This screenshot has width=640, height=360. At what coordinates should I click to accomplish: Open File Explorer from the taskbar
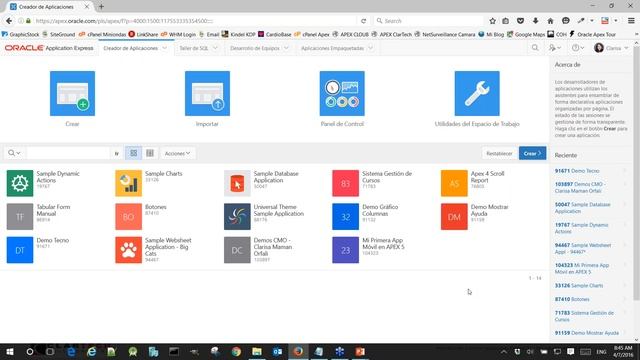[x=257, y=351]
